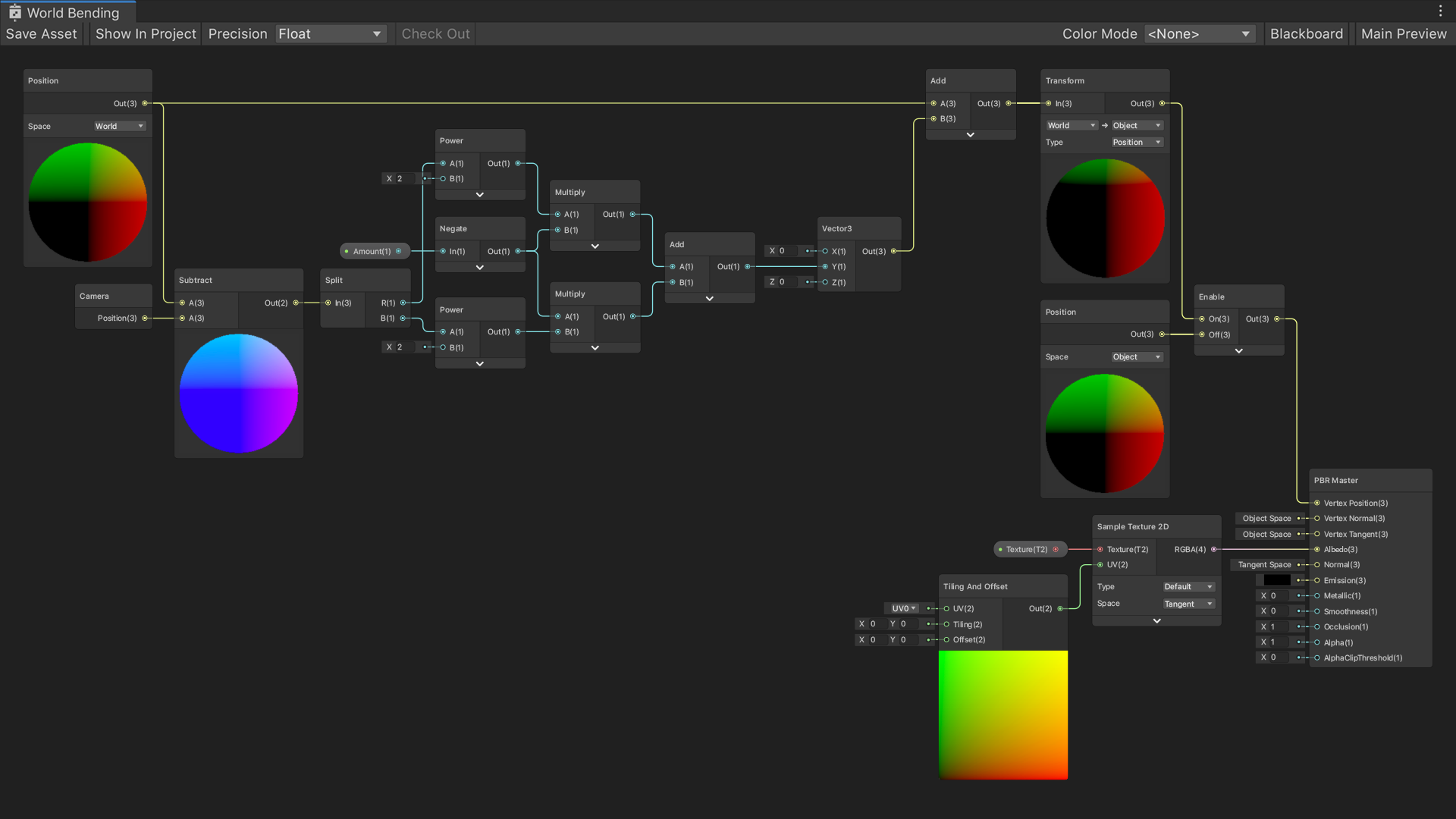Expand the lower Multiply node chevron
Screen dimensions: 1456x819
(x=595, y=348)
